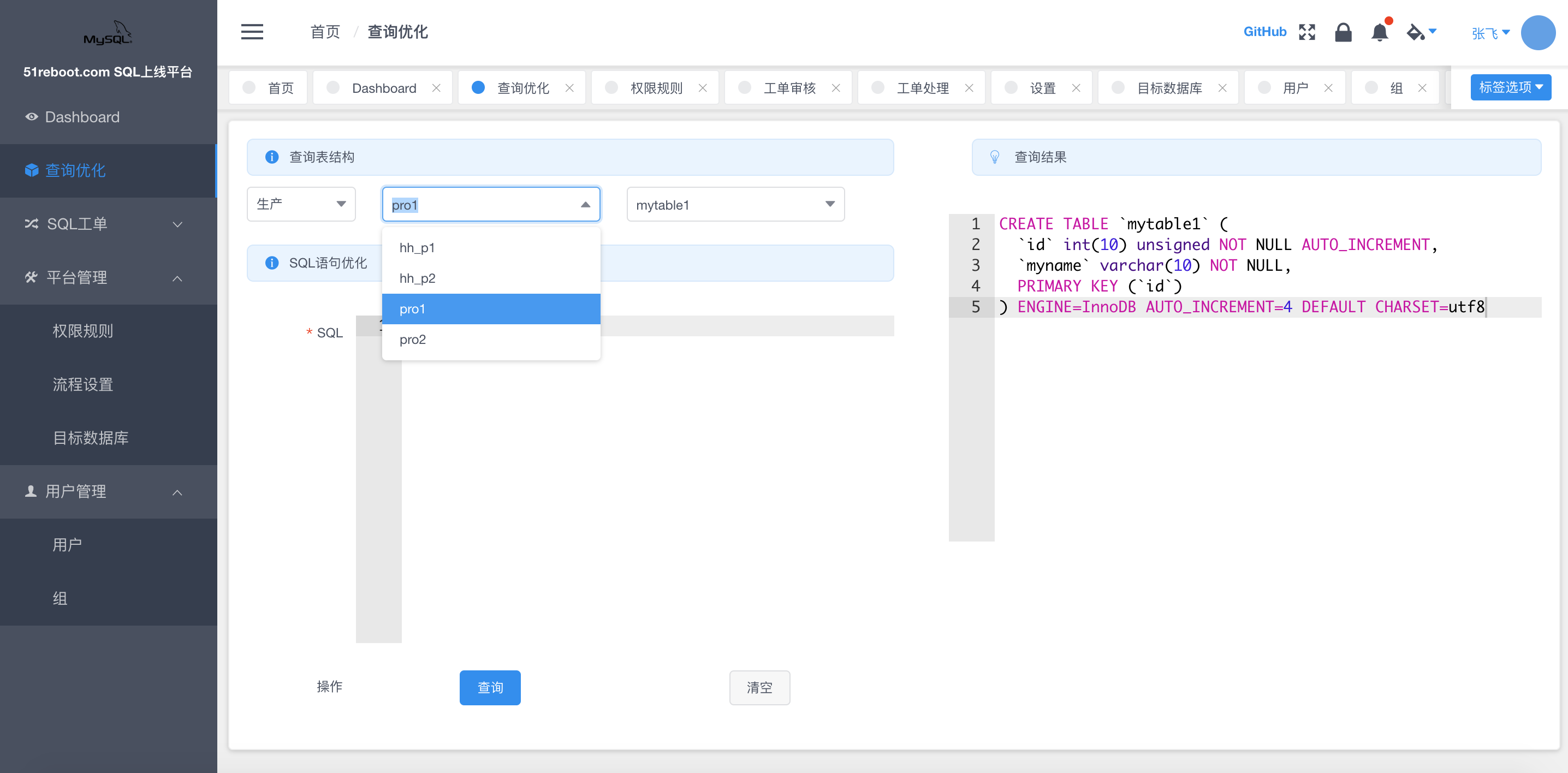Click the lock screen icon
The height and width of the screenshot is (773, 1568).
click(1343, 32)
